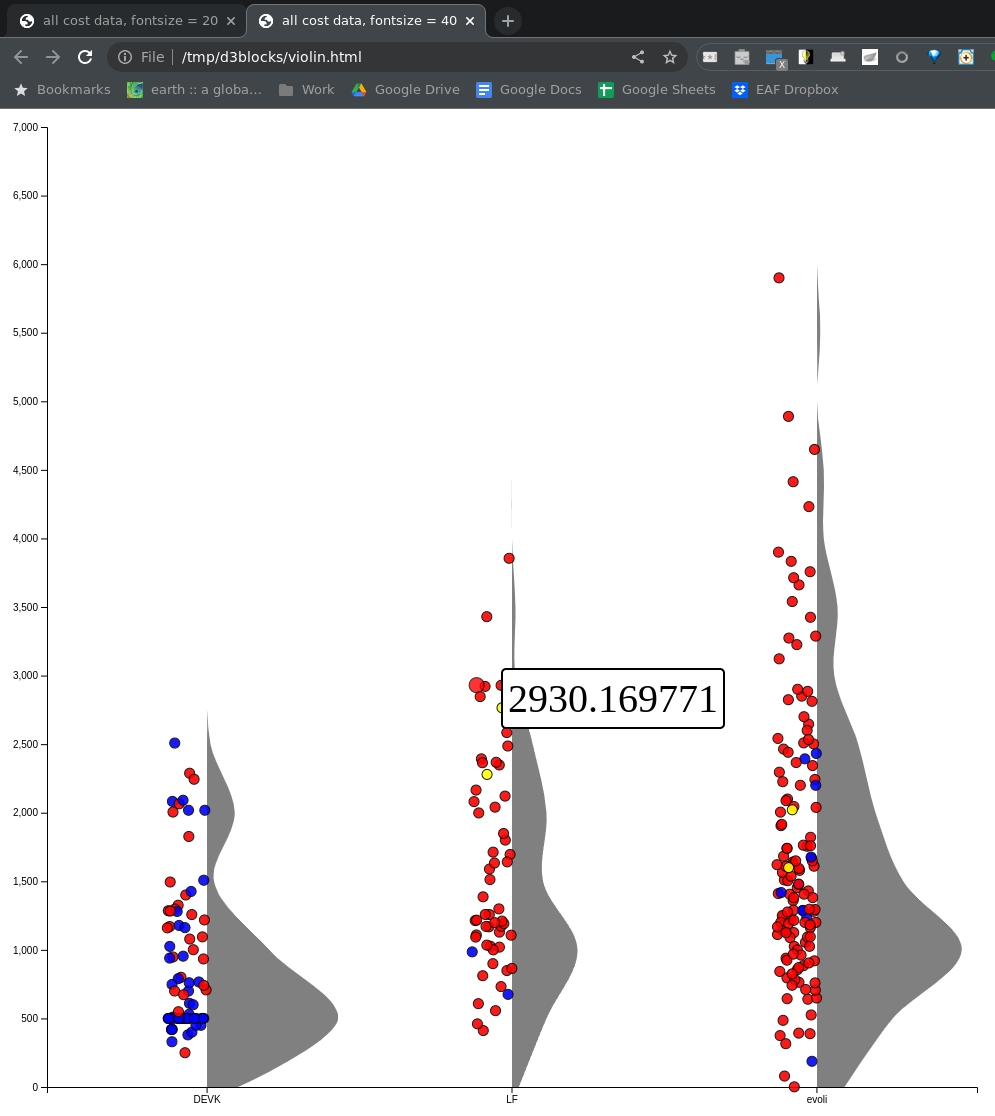Click the 5,500 y-axis tick label
Screen dimensions: 995x1116
(26, 332)
